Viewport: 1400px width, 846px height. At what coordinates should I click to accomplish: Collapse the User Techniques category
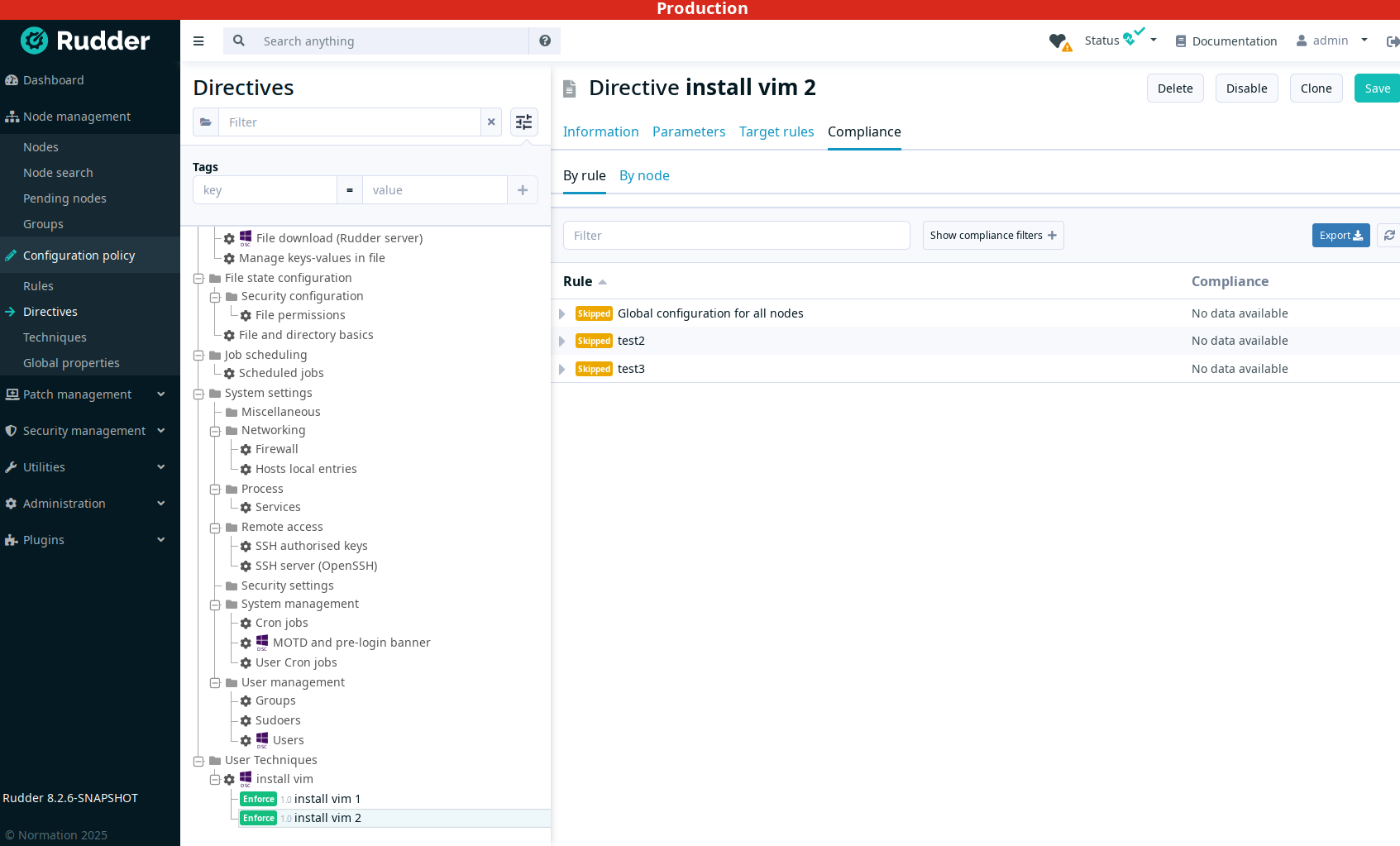(x=198, y=761)
